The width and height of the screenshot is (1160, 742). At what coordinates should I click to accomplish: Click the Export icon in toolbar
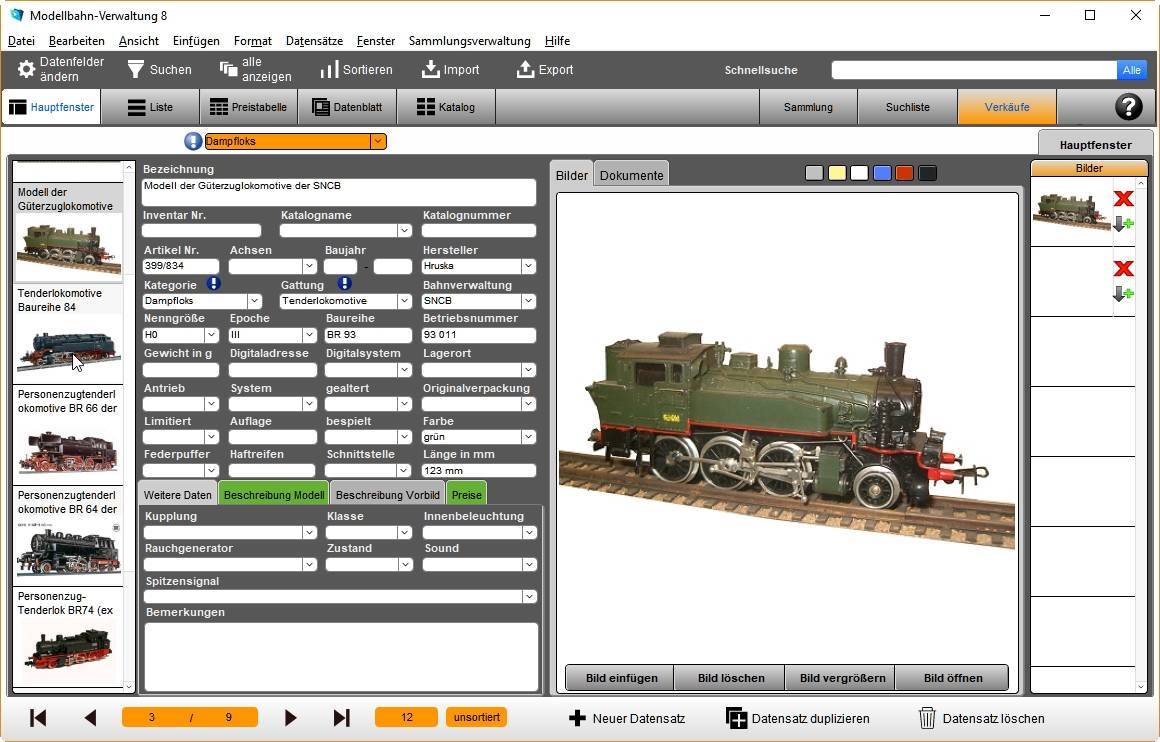click(x=525, y=70)
